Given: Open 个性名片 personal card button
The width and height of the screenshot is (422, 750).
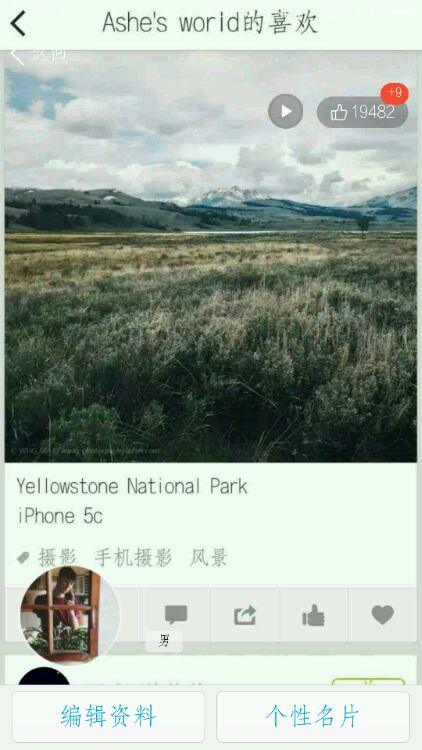Looking at the screenshot, I should click(313, 717).
